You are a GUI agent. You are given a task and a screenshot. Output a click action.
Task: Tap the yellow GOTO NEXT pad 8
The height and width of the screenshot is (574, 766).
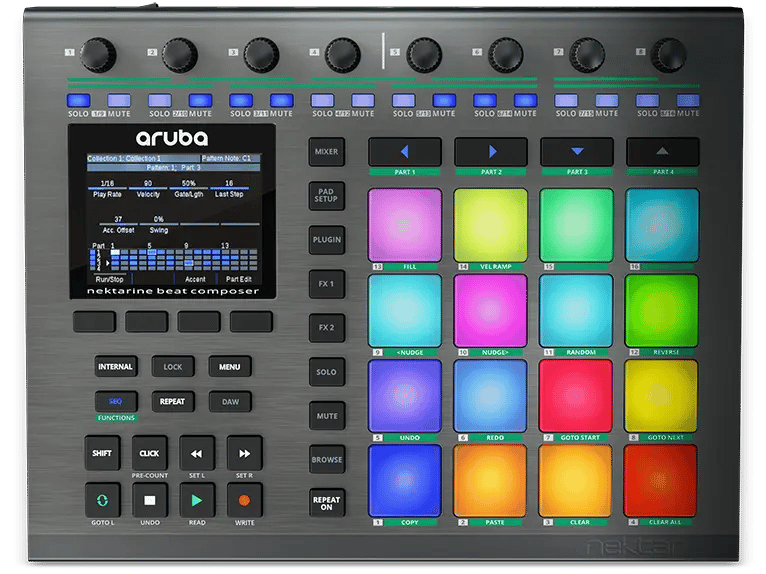661,396
